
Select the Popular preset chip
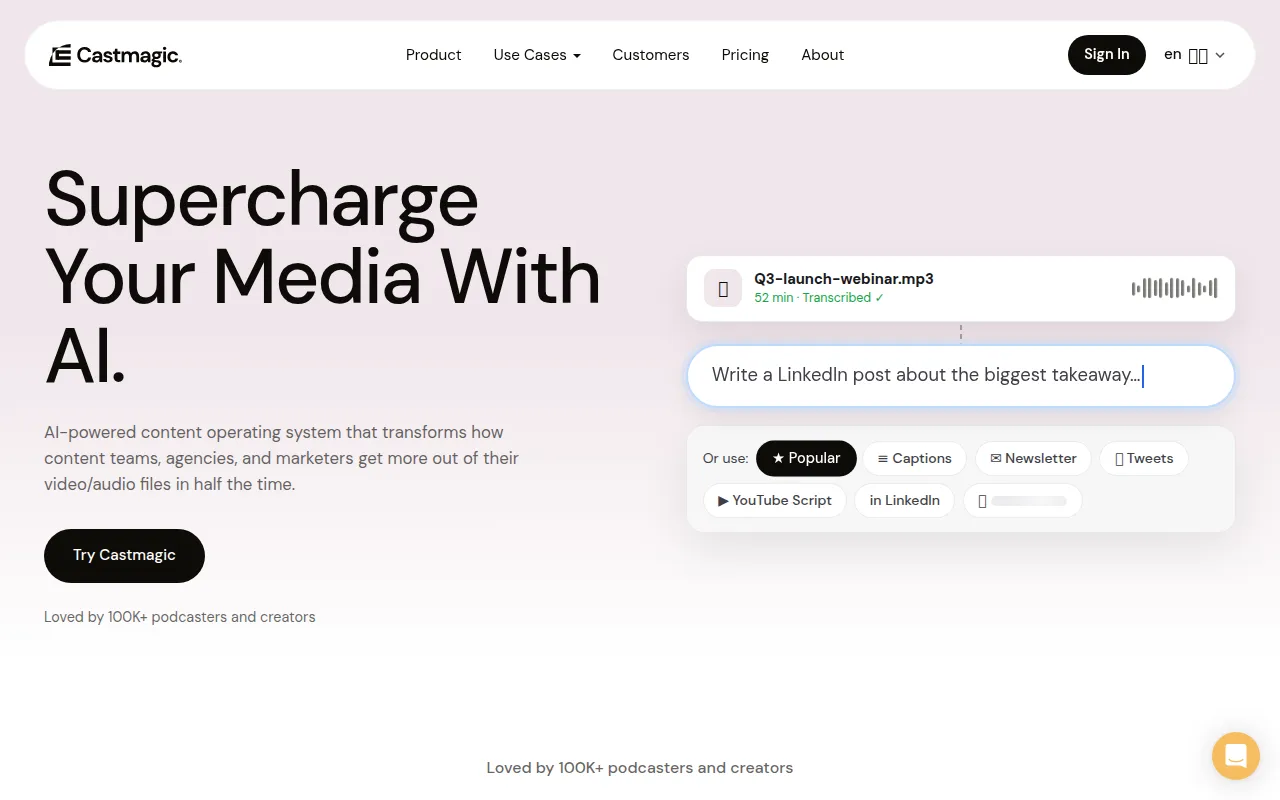[806, 458]
